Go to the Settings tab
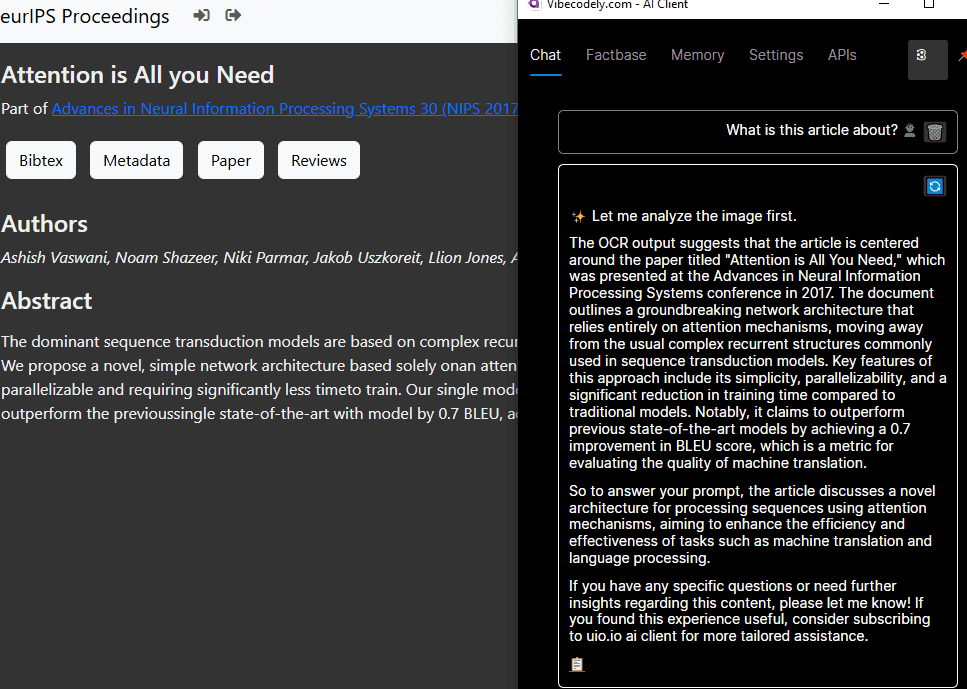Viewport: 967px width, 689px height. pyautogui.click(x=776, y=55)
